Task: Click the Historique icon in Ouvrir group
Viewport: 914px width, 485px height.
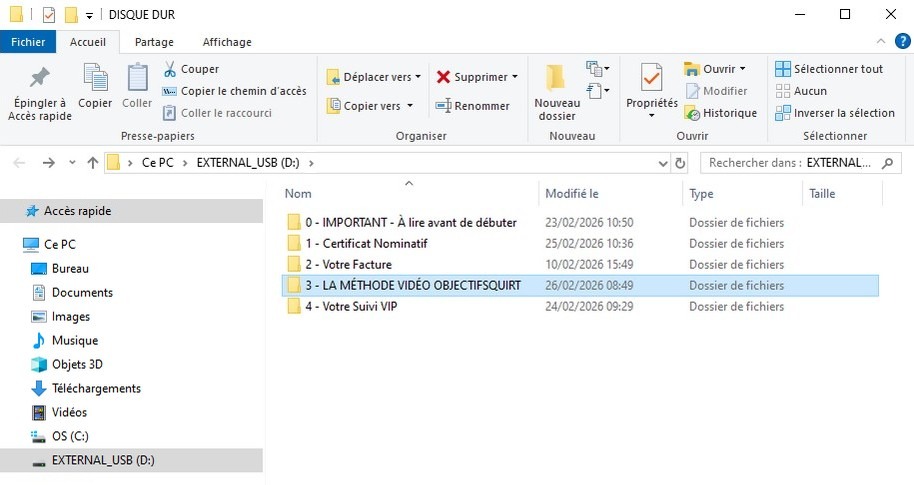Action: (x=692, y=113)
